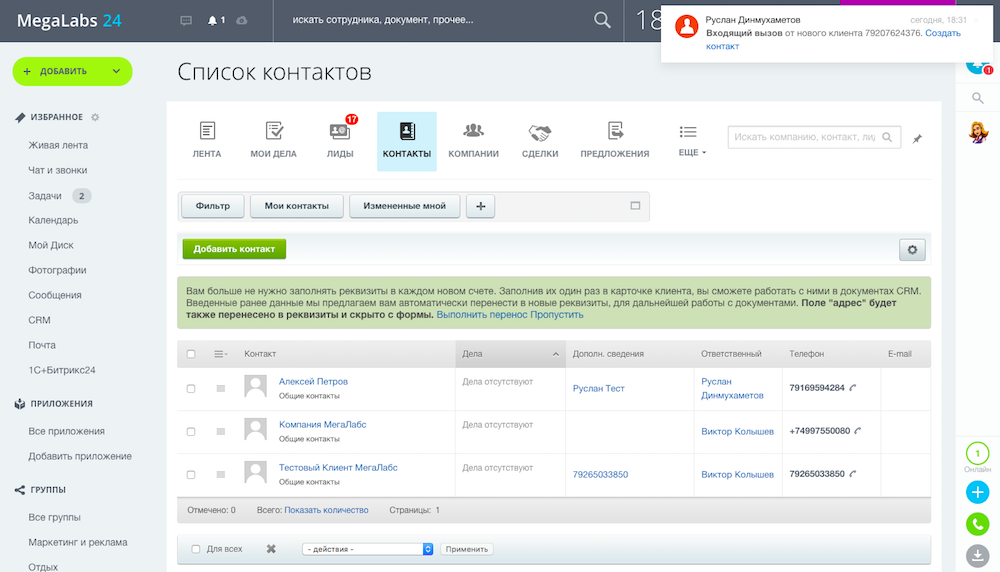Check the box for Компания МегаЛабс row
The image size is (1000, 572).
(x=191, y=431)
